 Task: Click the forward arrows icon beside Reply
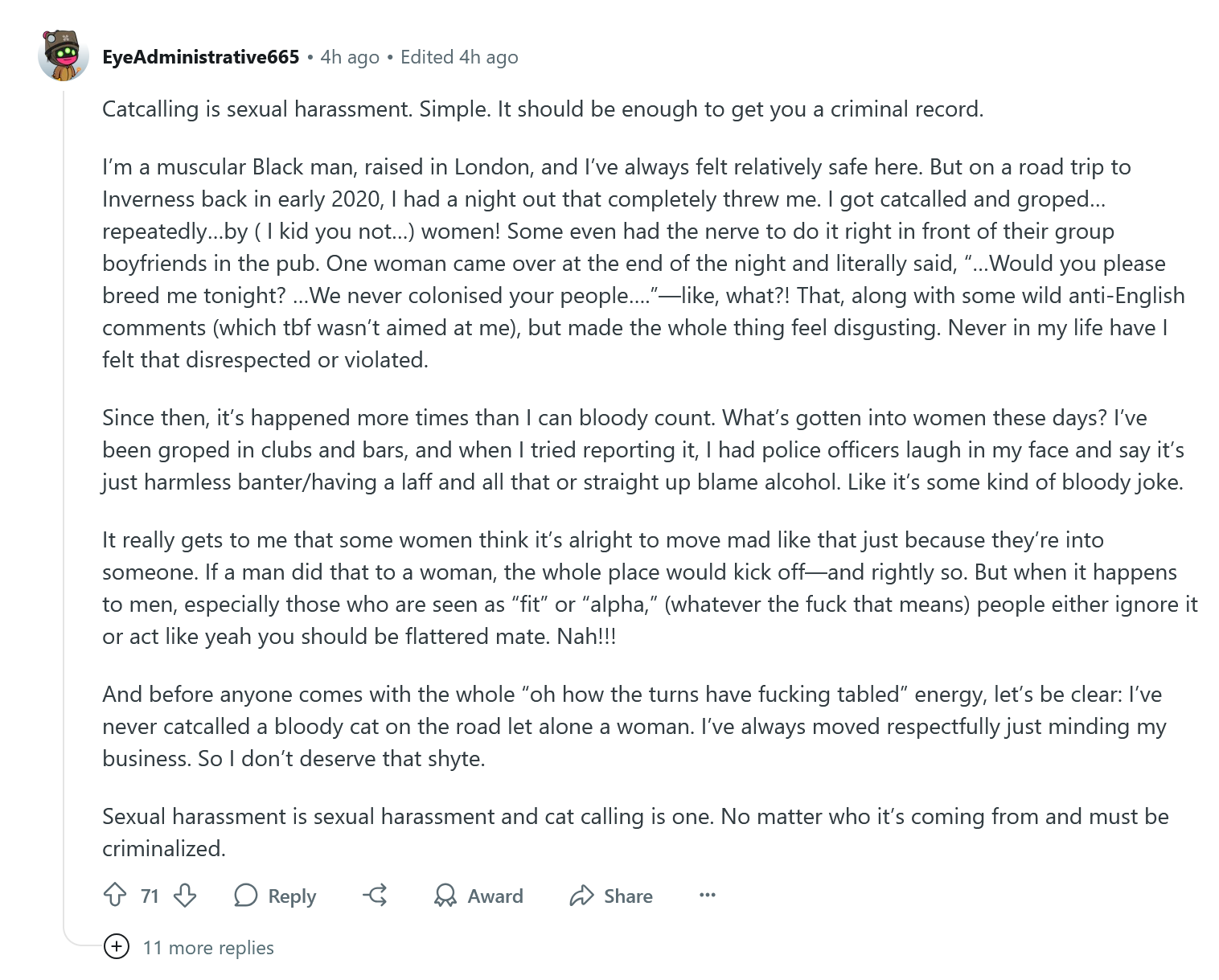tap(375, 895)
